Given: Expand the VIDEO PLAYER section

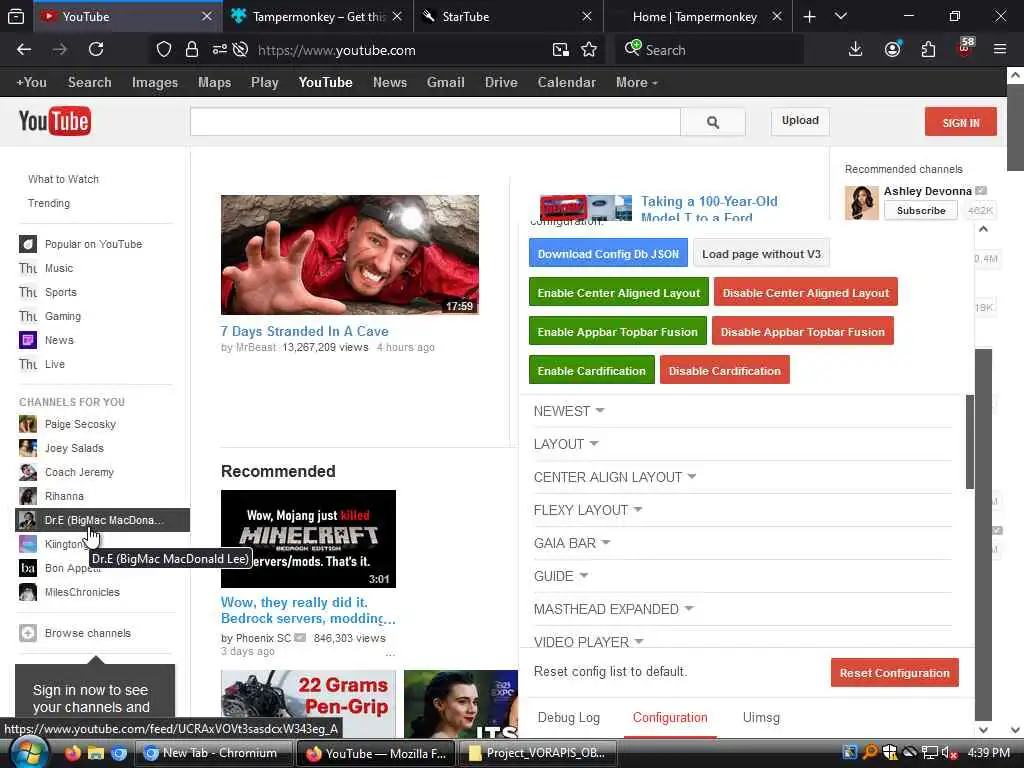Looking at the screenshot, I should 588,641.
